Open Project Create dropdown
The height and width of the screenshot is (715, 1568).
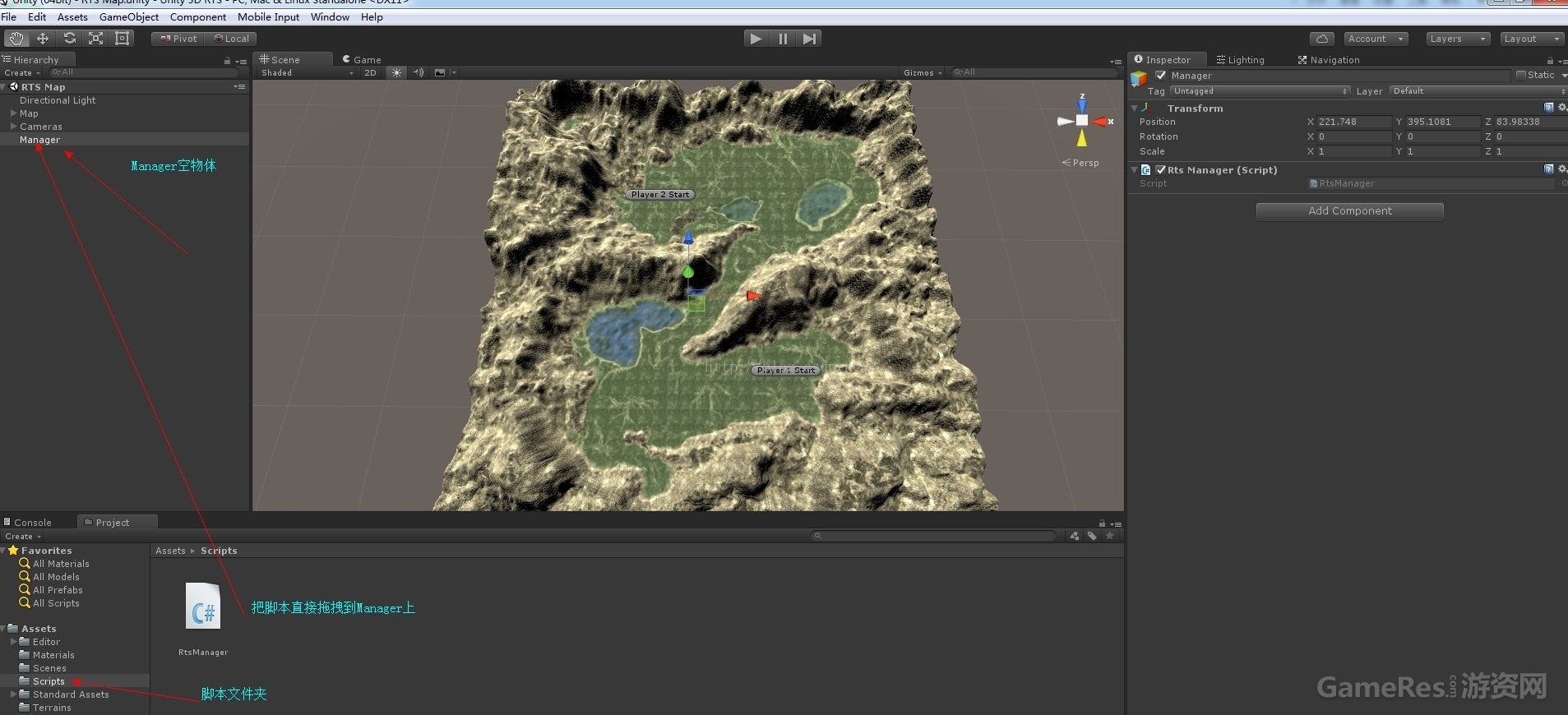pyautogui.click(x=22, y=536)
